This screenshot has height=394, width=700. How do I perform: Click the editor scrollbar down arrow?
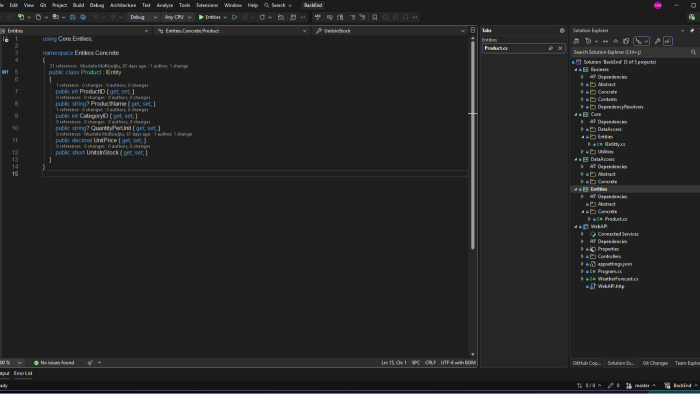473,354
